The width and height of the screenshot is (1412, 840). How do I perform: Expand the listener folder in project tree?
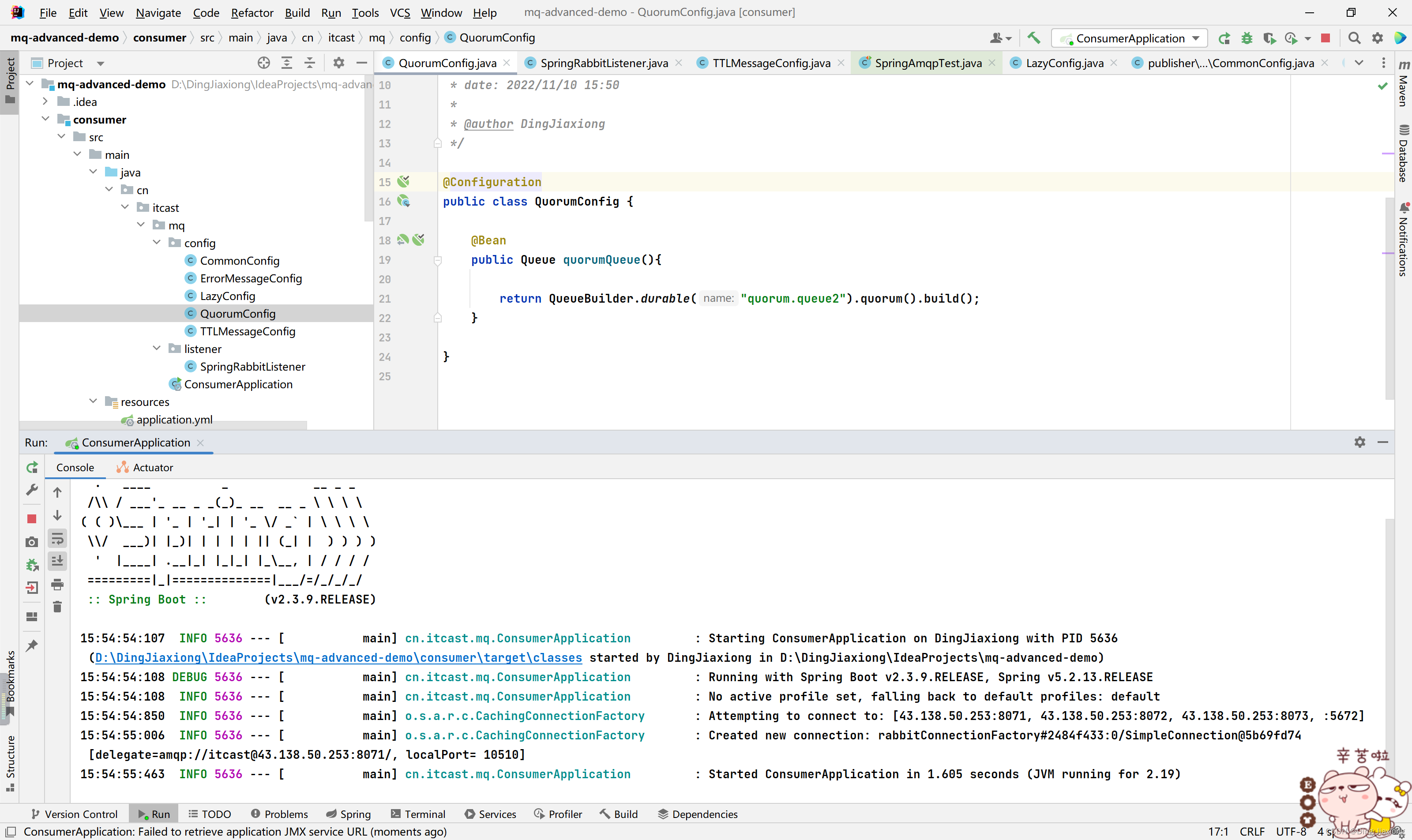[x=161, y=349]
